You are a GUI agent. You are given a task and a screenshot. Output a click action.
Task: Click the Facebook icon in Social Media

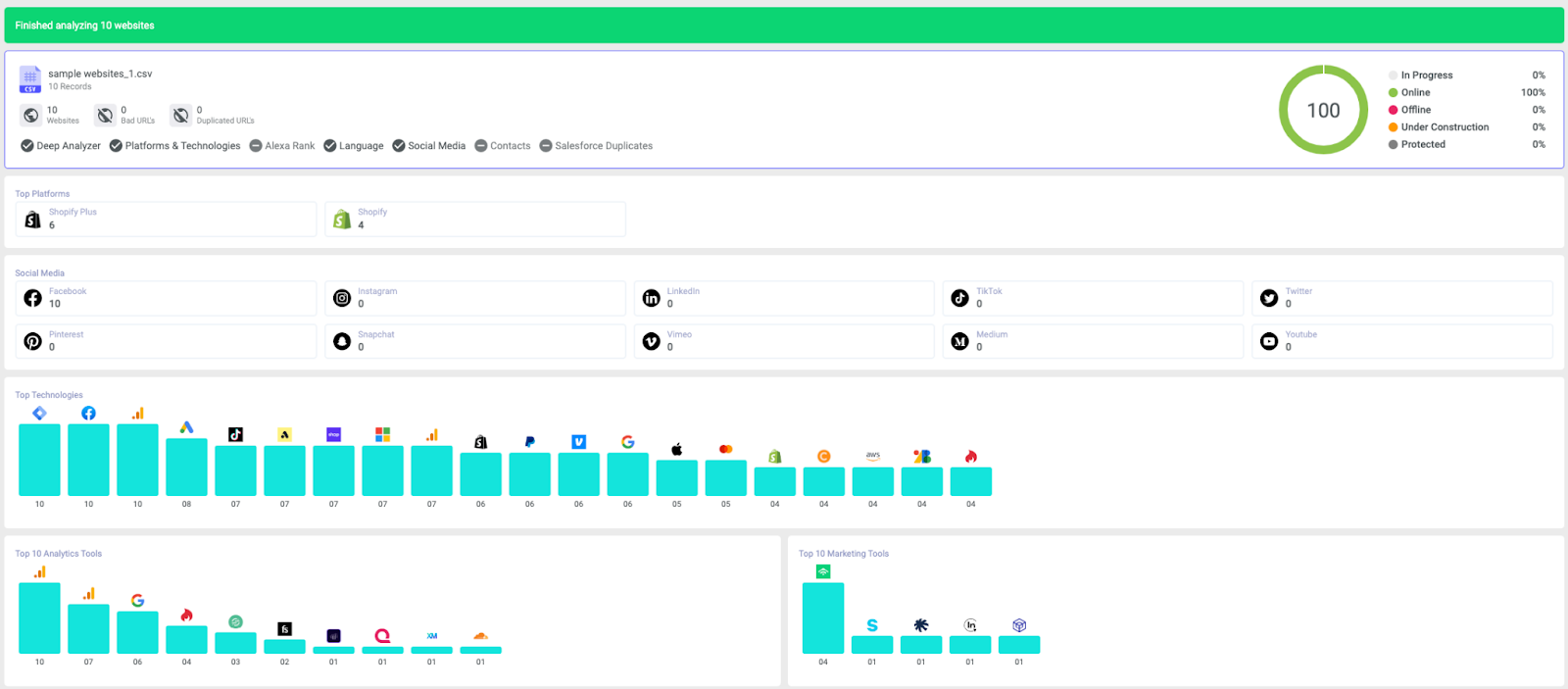[32, 298]
